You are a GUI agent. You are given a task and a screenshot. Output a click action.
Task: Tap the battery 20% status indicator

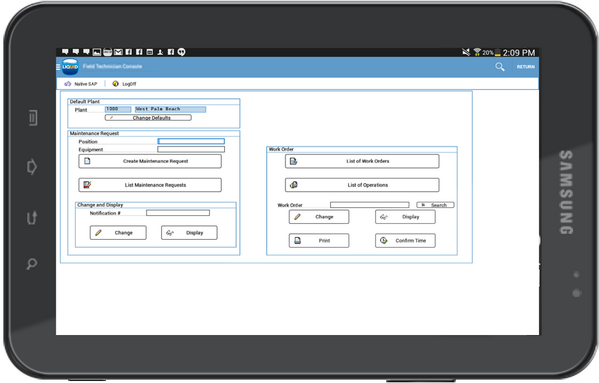(491, 52)
